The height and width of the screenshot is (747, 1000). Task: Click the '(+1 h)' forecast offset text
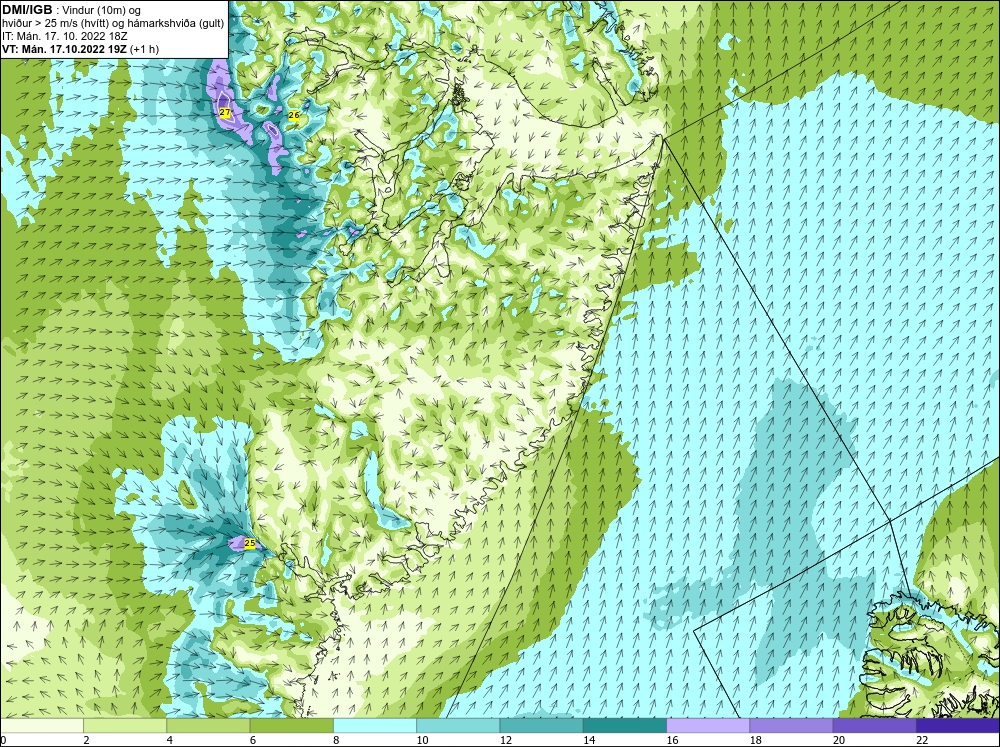145,49
